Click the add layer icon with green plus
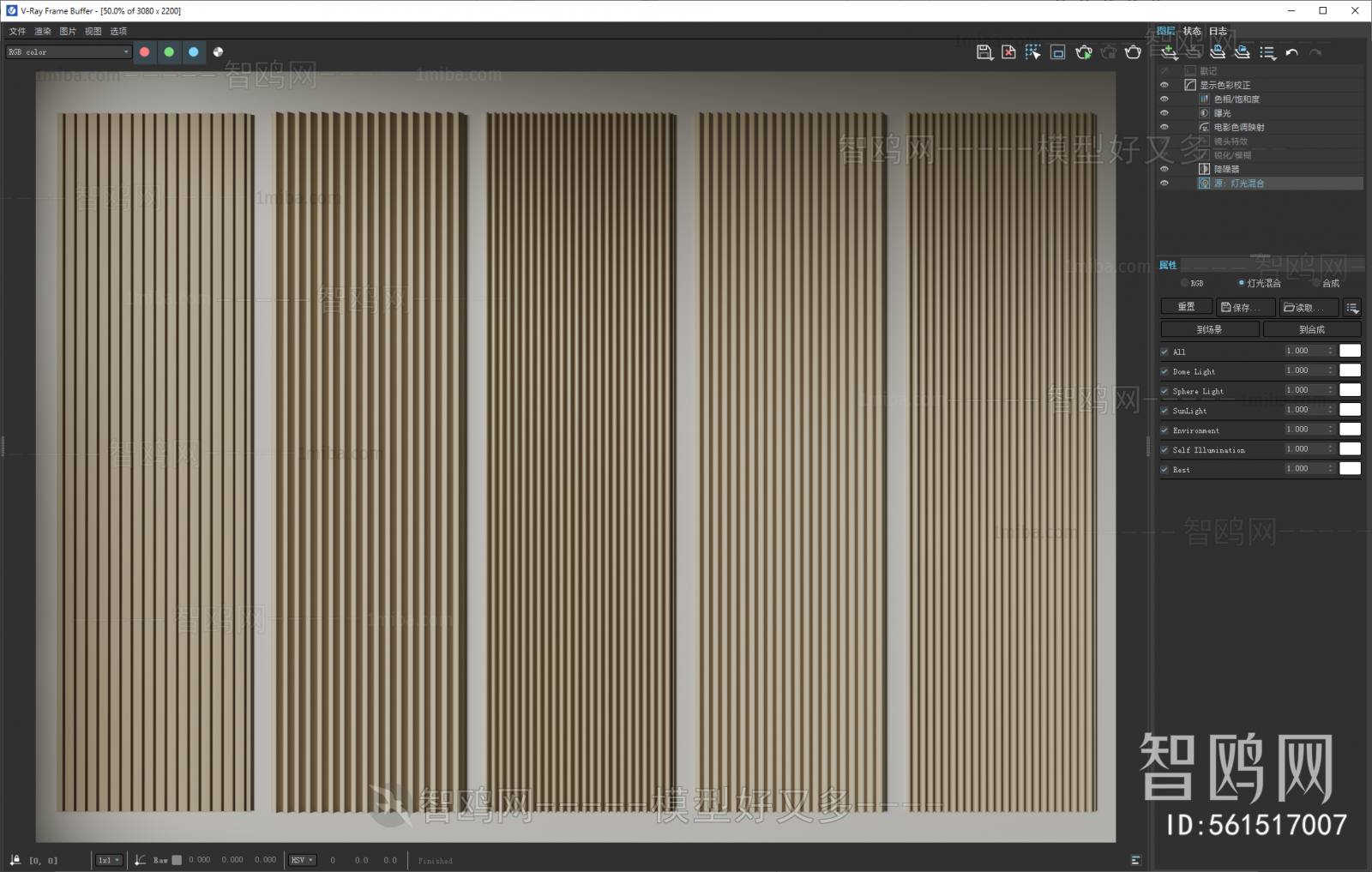This screenshot has width=1372, height=872. [x=1170, y=52]
